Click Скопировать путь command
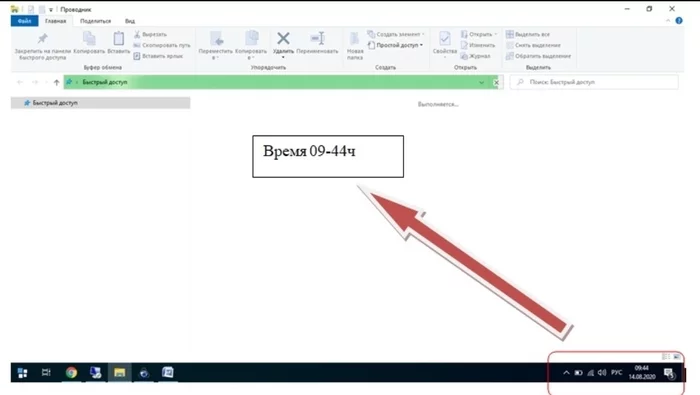700x395 pixels. tap(162, 45)
